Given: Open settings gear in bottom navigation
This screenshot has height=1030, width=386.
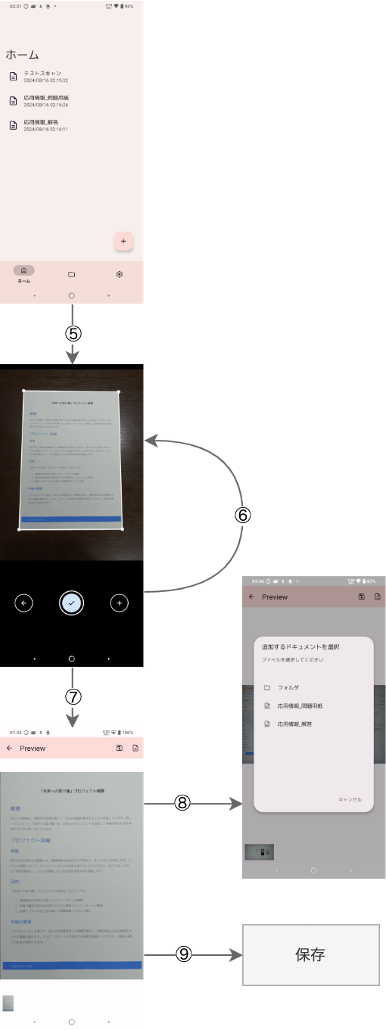Looking at the screenshot, I should [119, 275].
